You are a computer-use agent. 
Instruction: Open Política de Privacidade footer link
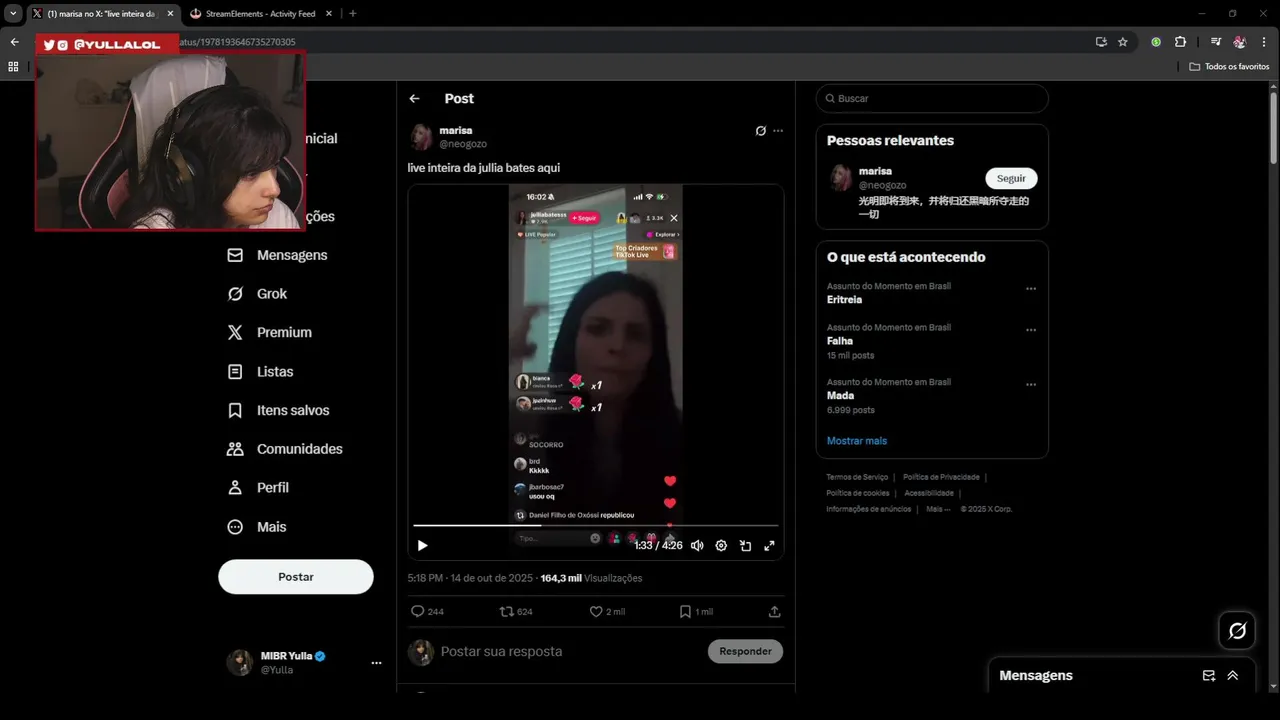[x=941, y=477]
